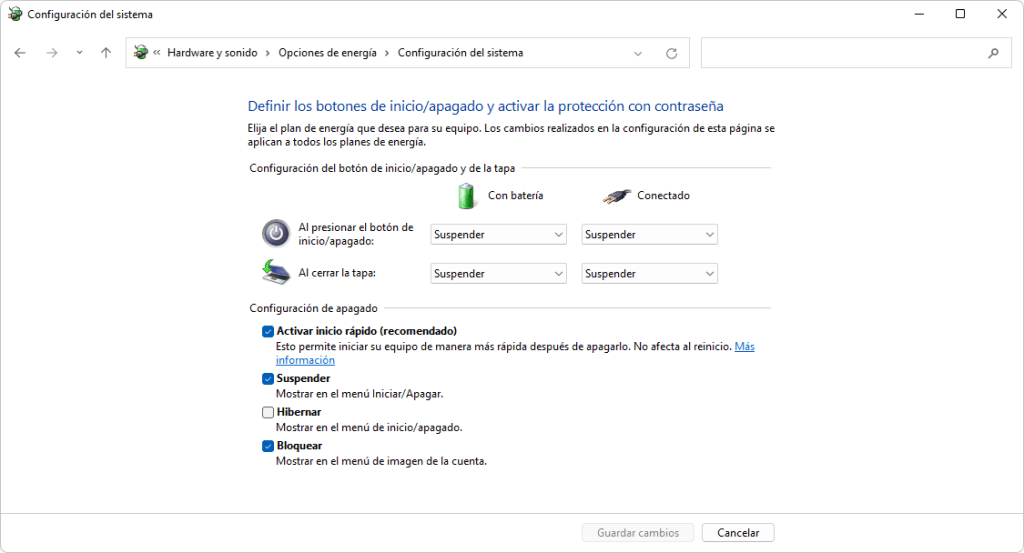Click Al presionar el botón de inicio/apagado label
1024x553 pixels.
(356, 234)
